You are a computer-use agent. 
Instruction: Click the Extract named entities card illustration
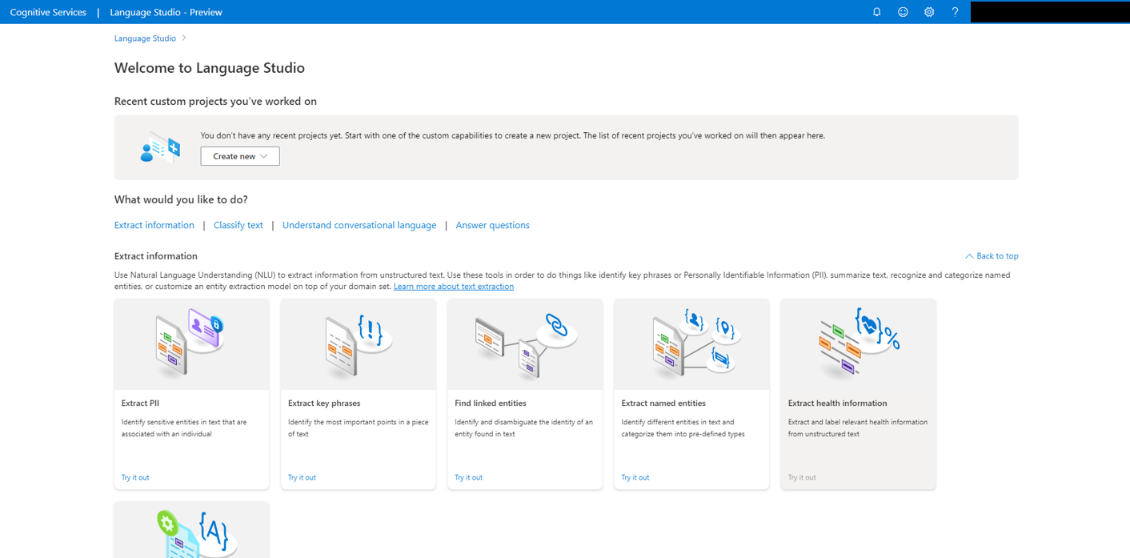tap(692, 345)
